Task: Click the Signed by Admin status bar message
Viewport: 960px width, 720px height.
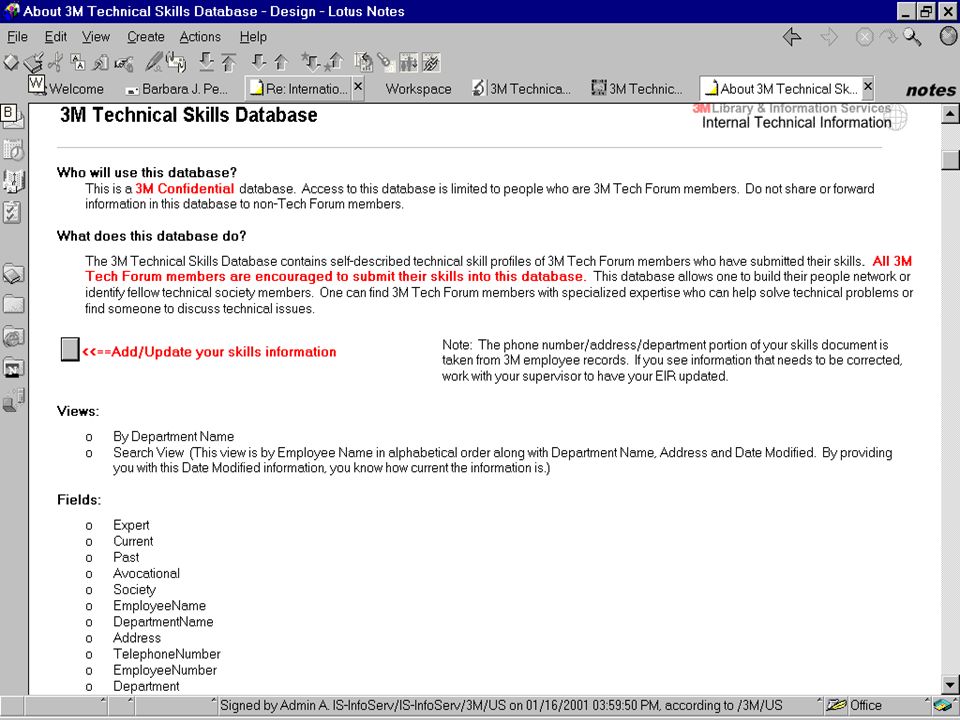Action: pyautogui.click(x=501, y=705)
